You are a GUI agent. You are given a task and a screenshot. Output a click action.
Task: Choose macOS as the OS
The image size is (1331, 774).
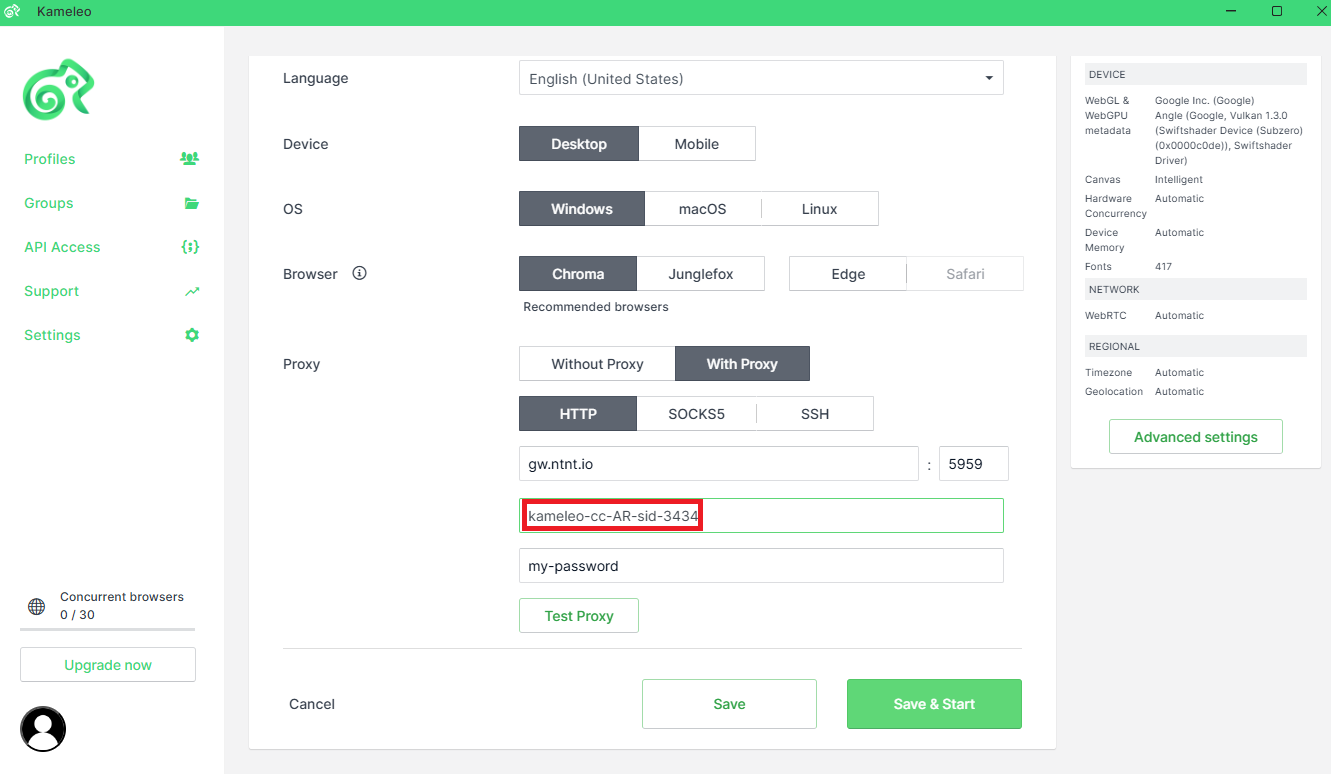click(x=702, y=209)
